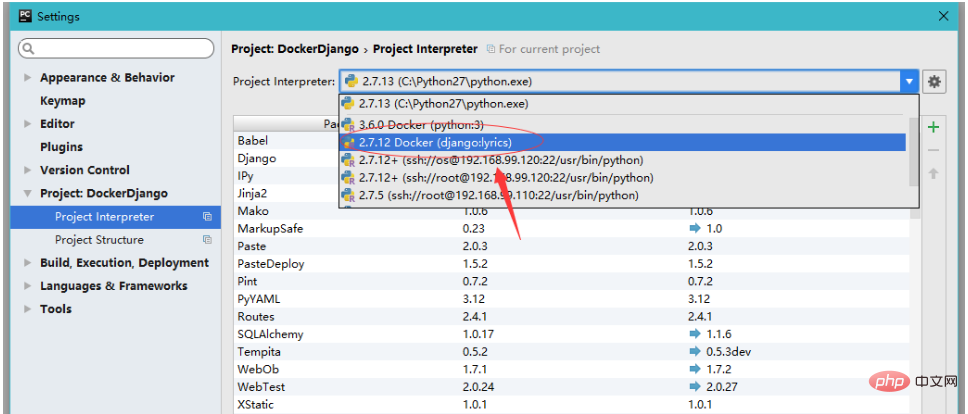Click the minus uninstall package icon
The width and height of the screenshot is (968, 414).
point(933,151)
